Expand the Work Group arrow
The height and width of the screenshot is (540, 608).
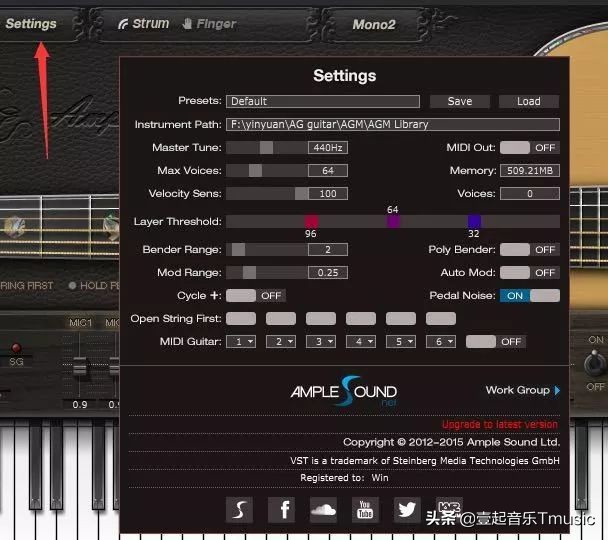click(557, 390)
